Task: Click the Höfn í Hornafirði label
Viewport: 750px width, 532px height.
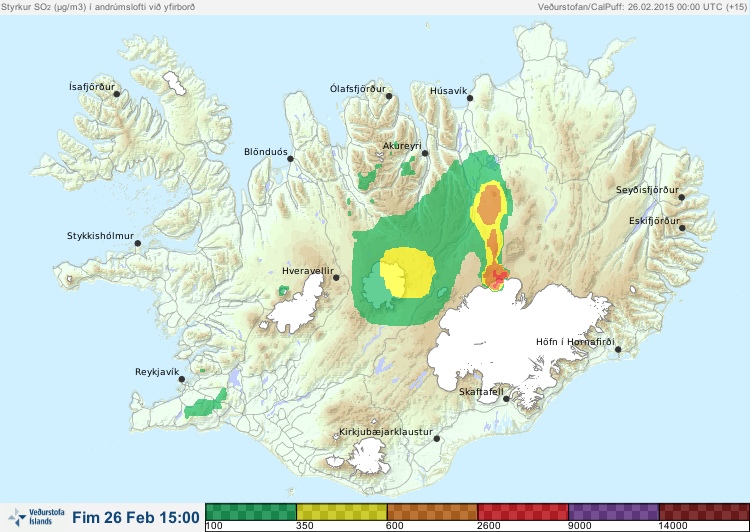Action: click(x=575, y=342)
